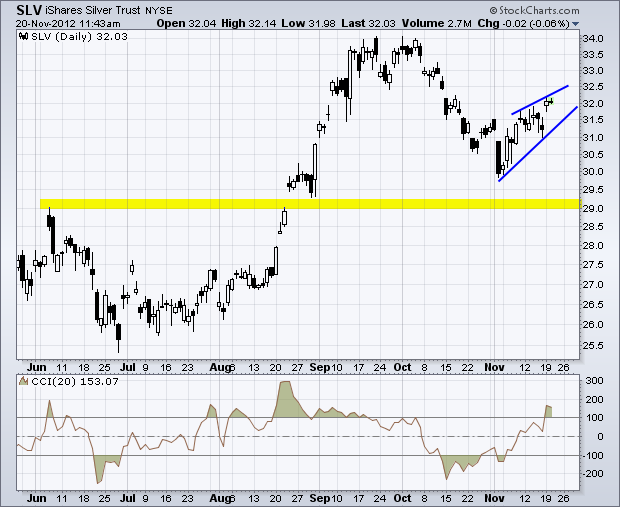The height and width of the screenshot is (507, 620).
Task: Click the 300 level on CCI axis
Action: (595, 381)
